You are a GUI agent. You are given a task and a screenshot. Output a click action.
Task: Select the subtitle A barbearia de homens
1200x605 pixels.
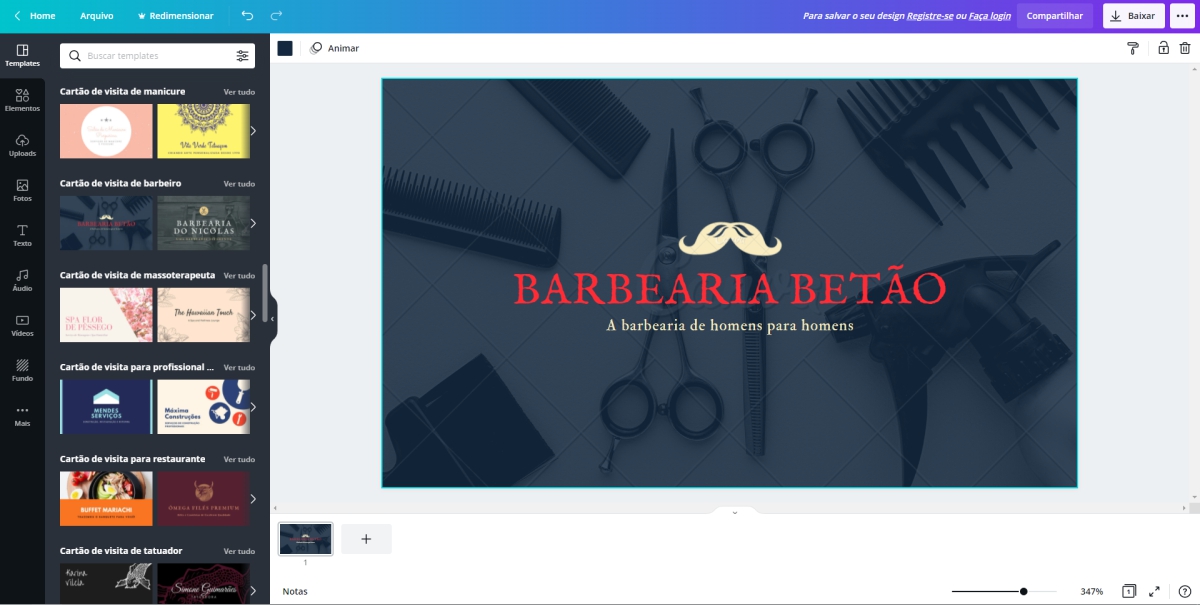730,325
